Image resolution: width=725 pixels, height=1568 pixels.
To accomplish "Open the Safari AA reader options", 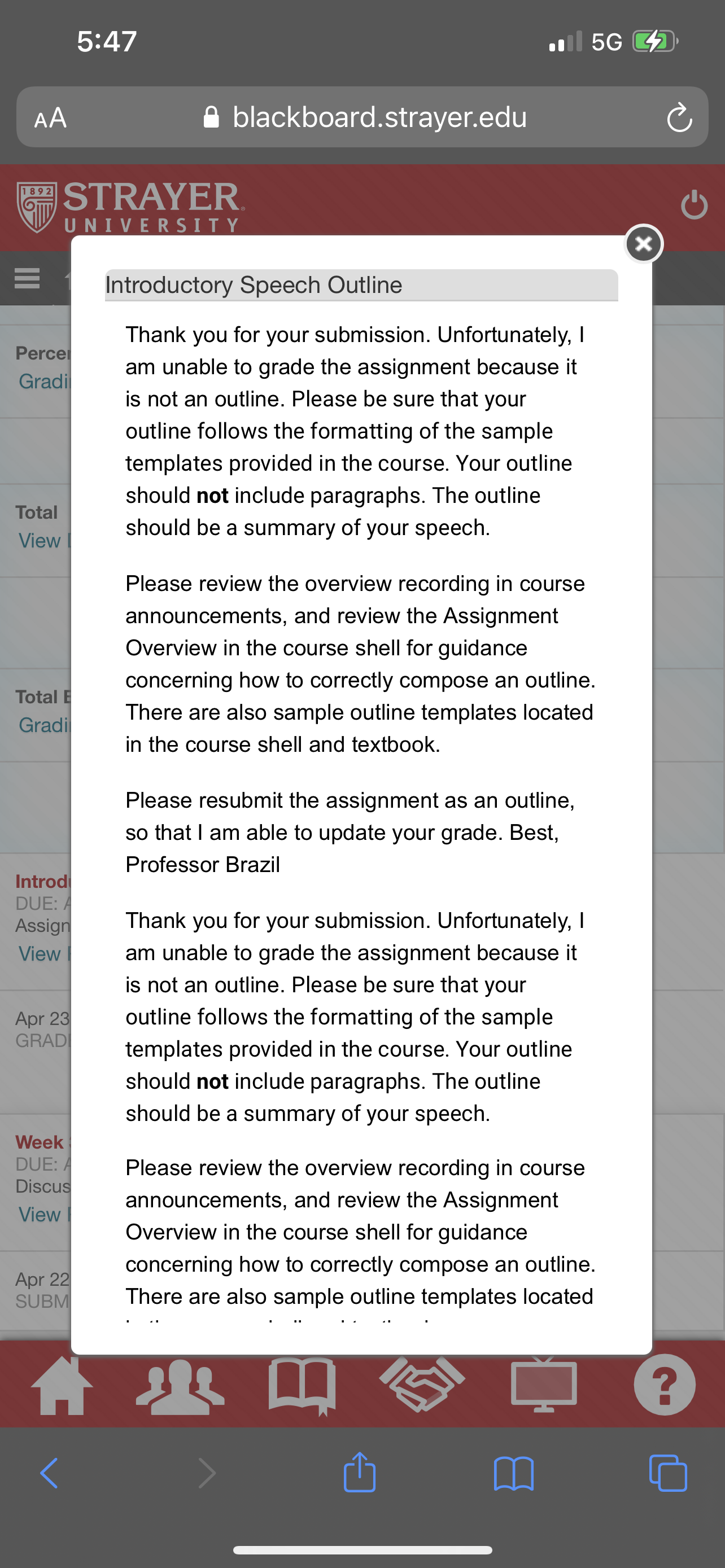I will point(50,117).
